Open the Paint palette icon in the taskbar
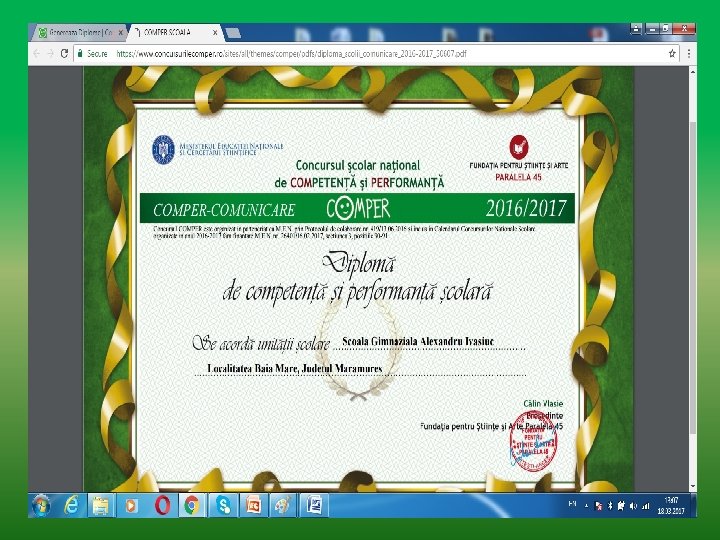Image resolution: width=720 pixels, height=540 pixels. 283,506
